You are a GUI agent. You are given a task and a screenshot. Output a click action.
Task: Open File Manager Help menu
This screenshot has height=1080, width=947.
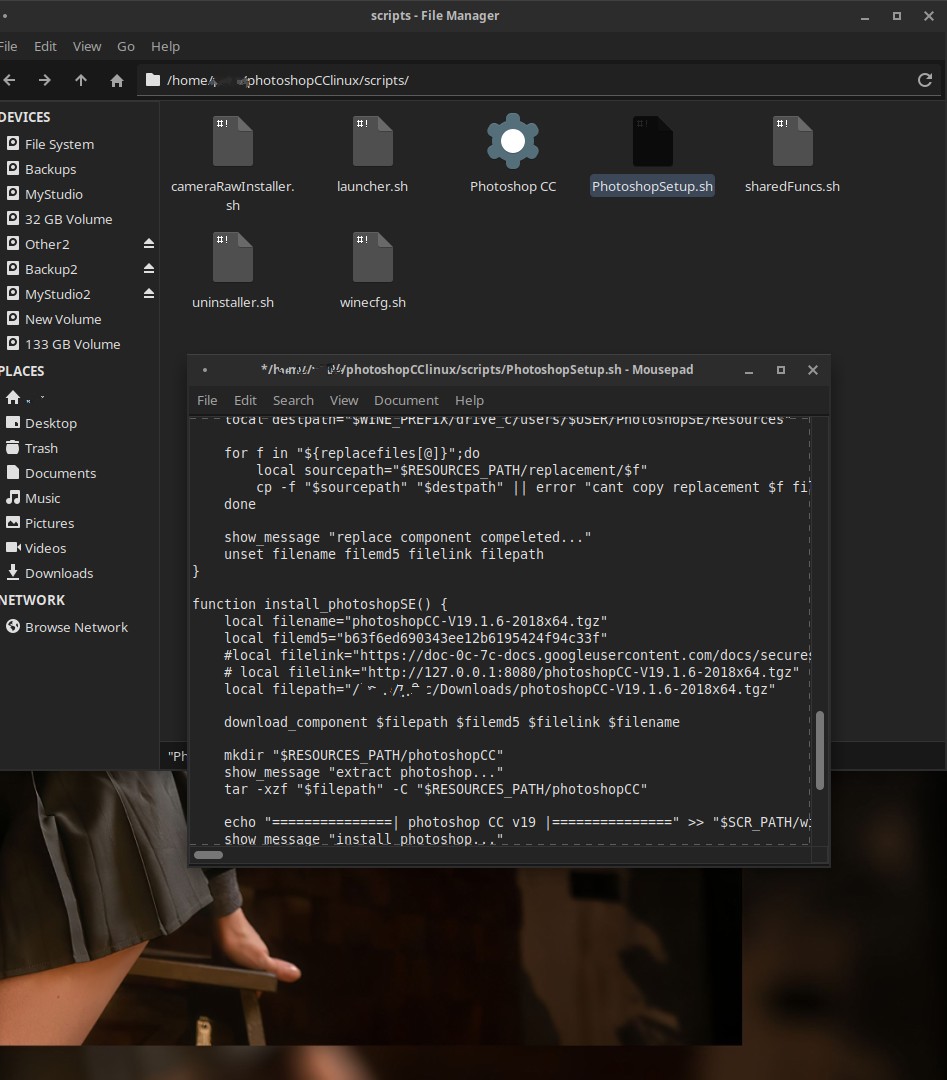[x=165, y=46]
